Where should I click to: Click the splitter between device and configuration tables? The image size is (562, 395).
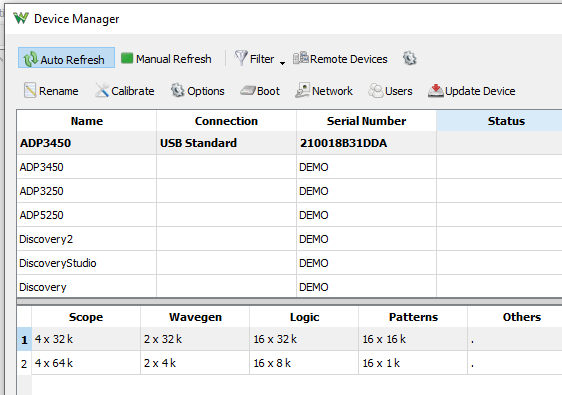289,301
